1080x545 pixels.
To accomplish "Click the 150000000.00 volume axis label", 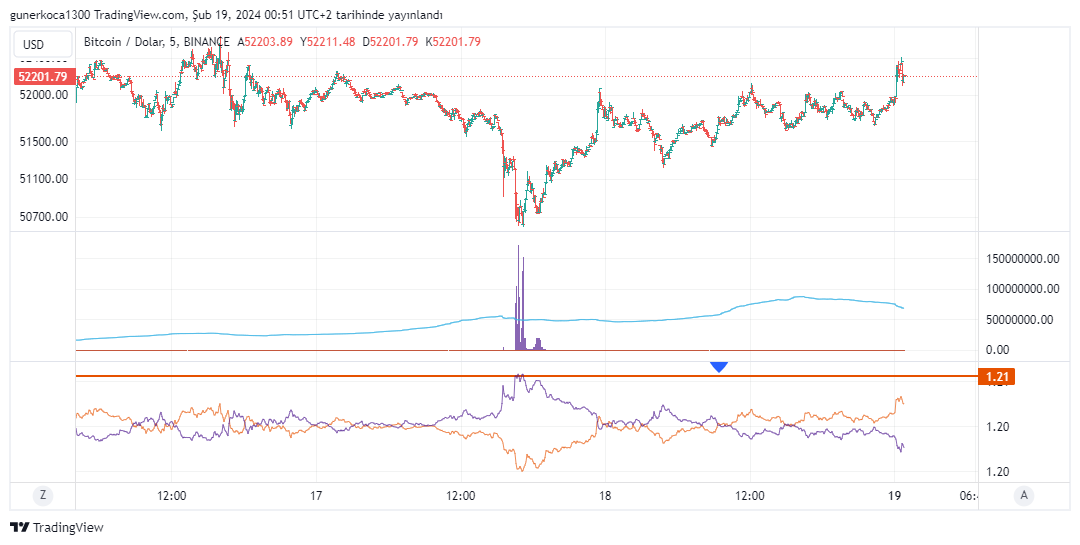I will click(1022, 258).
